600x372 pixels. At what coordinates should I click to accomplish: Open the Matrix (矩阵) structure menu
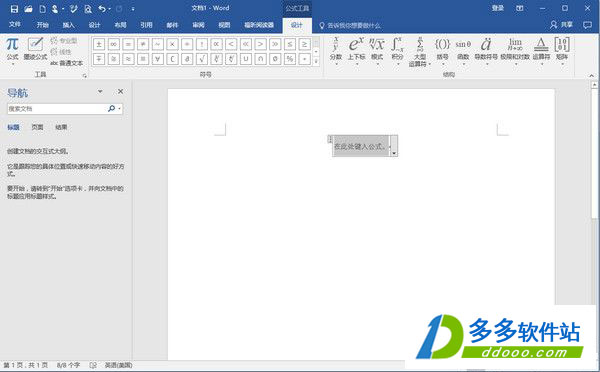click(562, 51)
